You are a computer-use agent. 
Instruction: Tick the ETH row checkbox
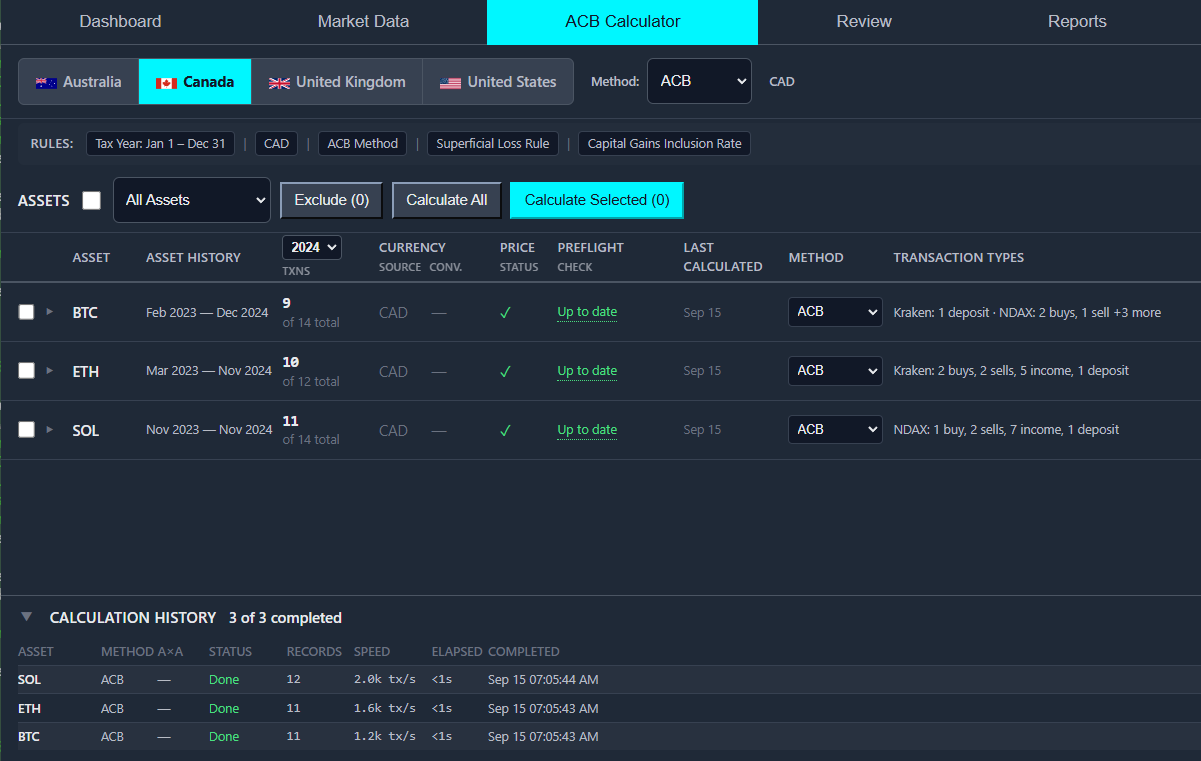click(x=26, y=371)
